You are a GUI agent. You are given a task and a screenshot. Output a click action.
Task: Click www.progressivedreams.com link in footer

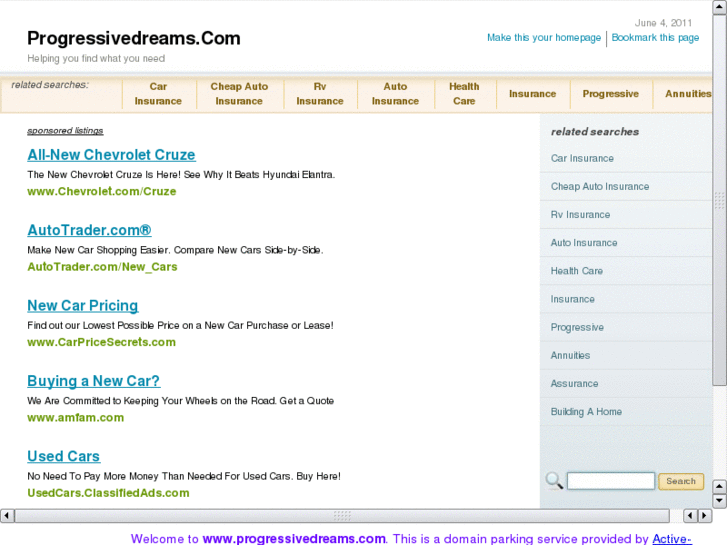point(294,539)
